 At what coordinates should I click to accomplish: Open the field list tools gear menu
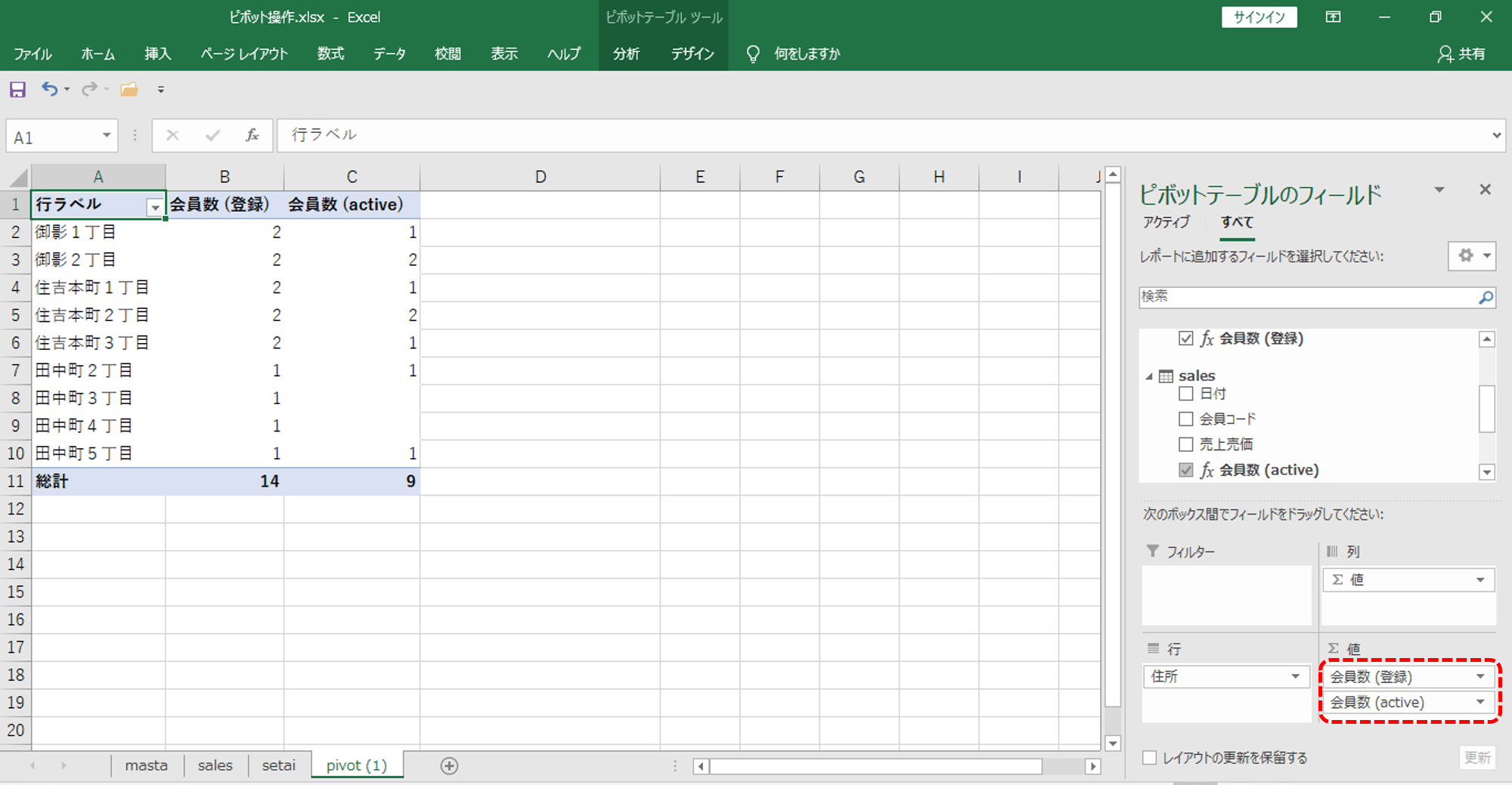[1473, 255]
